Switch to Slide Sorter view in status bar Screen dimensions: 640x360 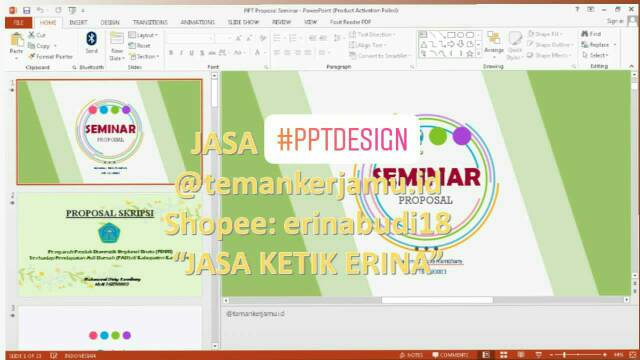tap(504, 355)
